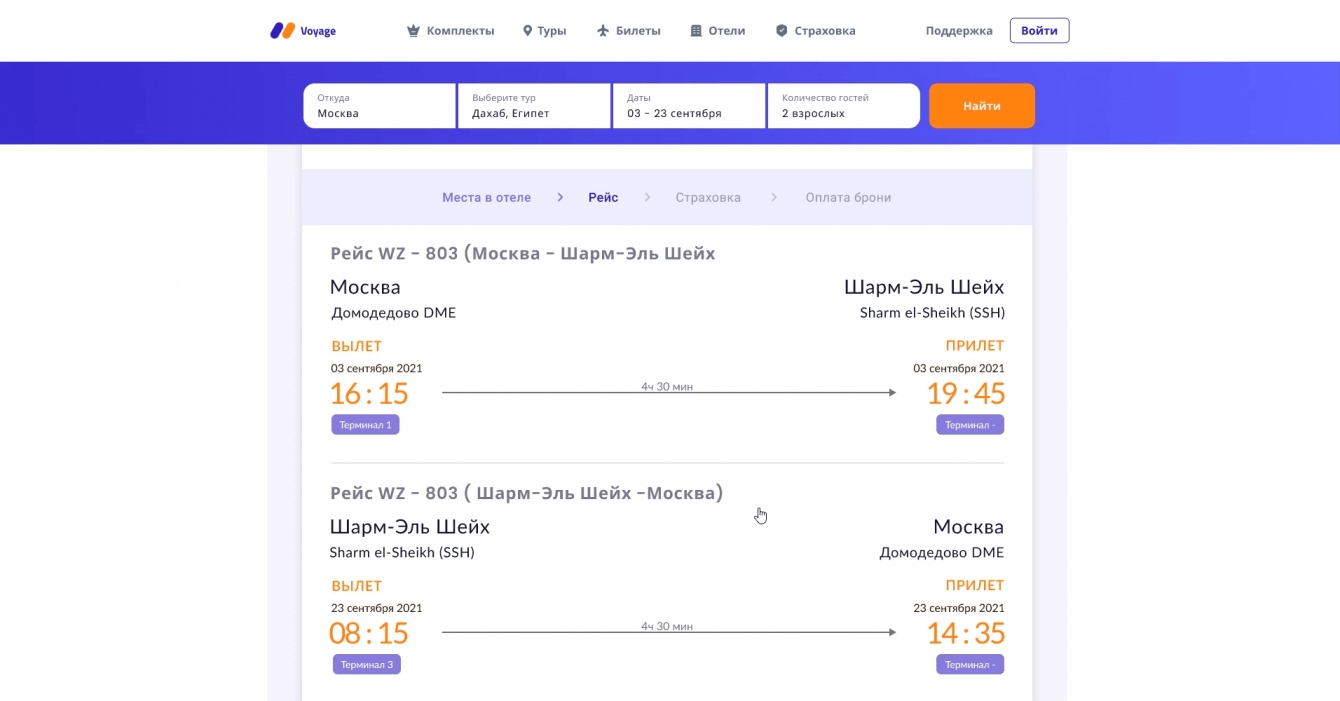Select the Страховка booking step
The image size is (1340, 701).
pyautogui.click(x=708, y=198)
